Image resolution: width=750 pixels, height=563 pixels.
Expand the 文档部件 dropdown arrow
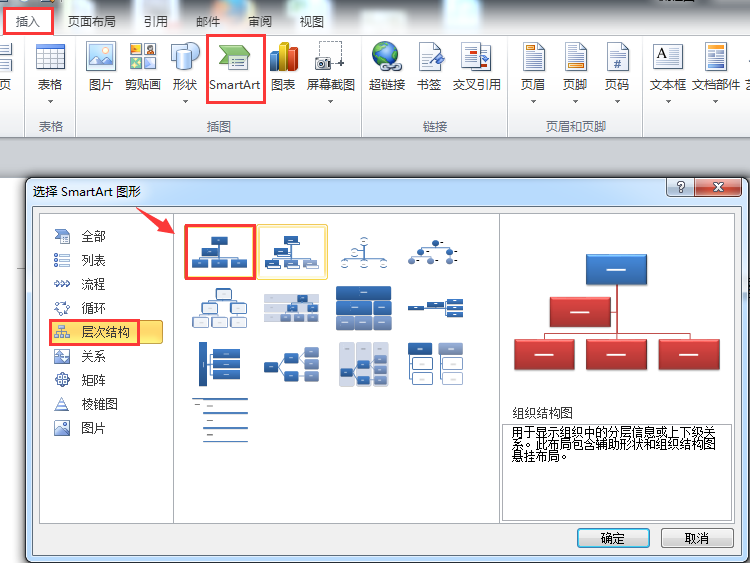click(716, 101)
